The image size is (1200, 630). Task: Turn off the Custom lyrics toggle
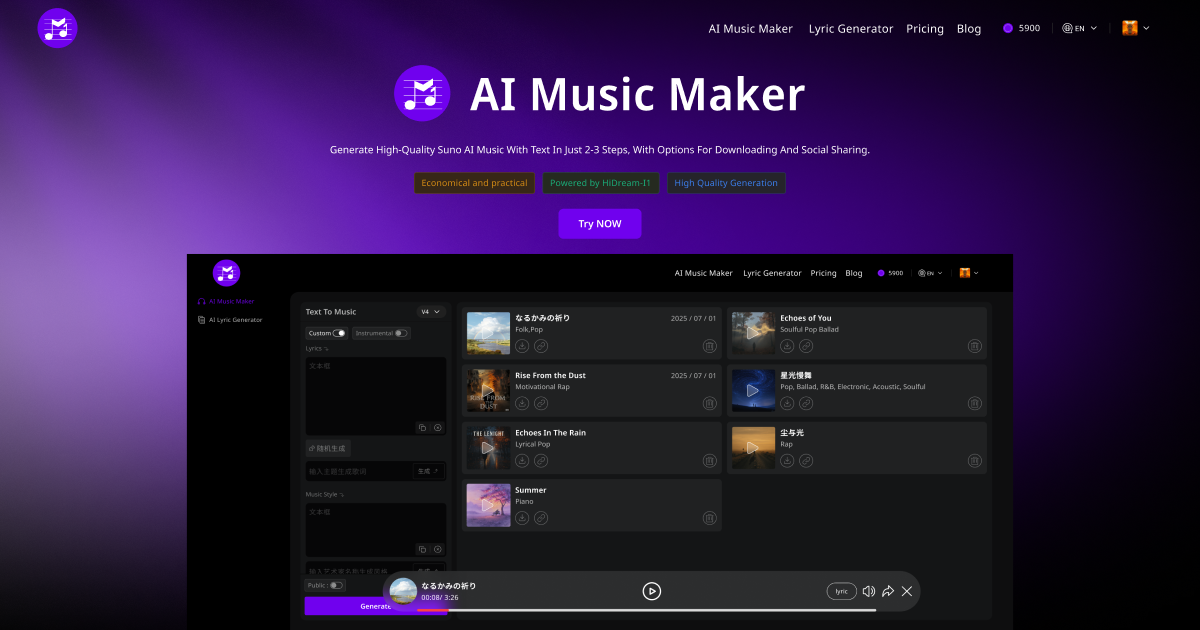pos(337,332)
